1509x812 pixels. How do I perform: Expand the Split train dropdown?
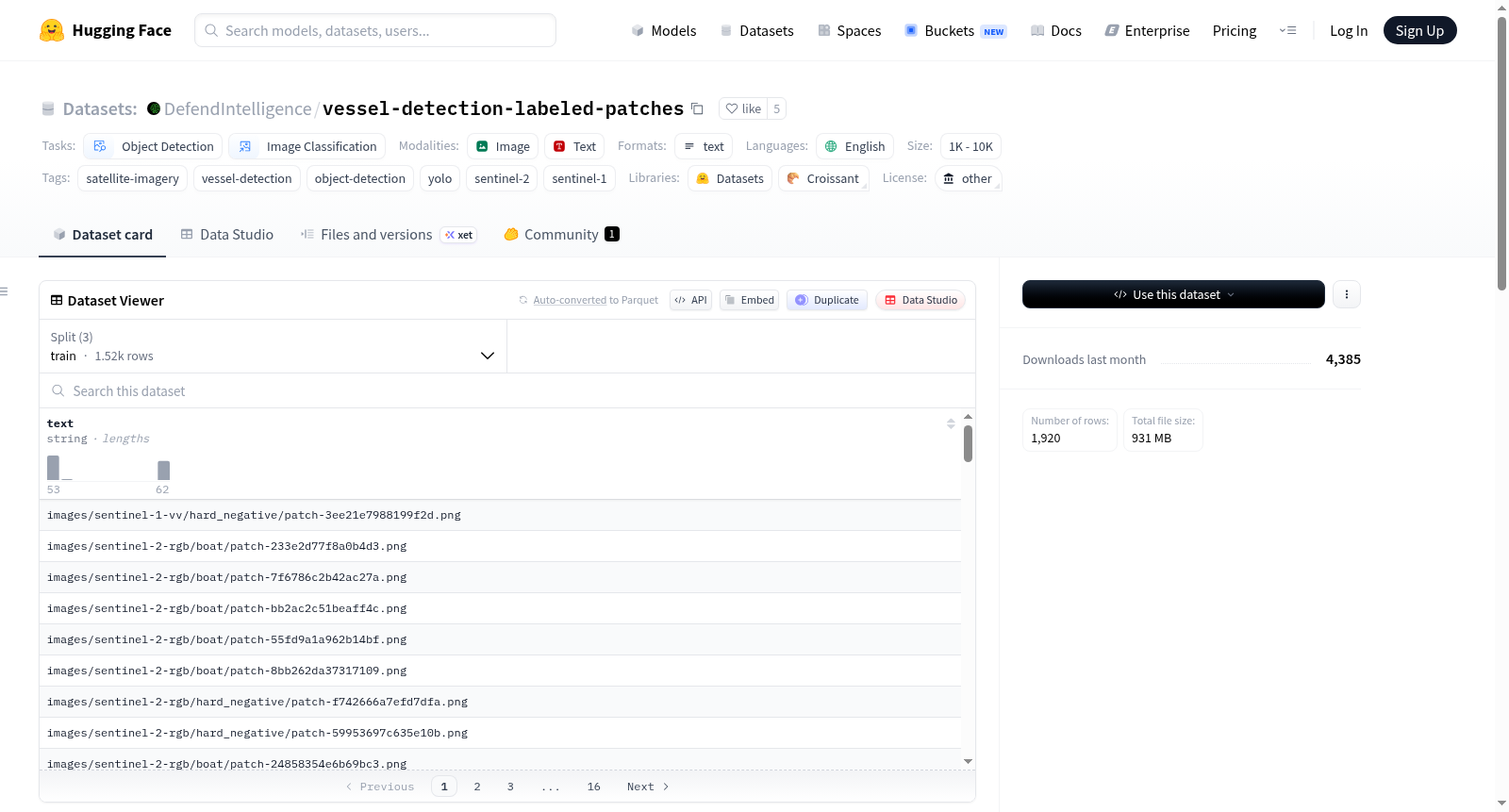[273, 346]
